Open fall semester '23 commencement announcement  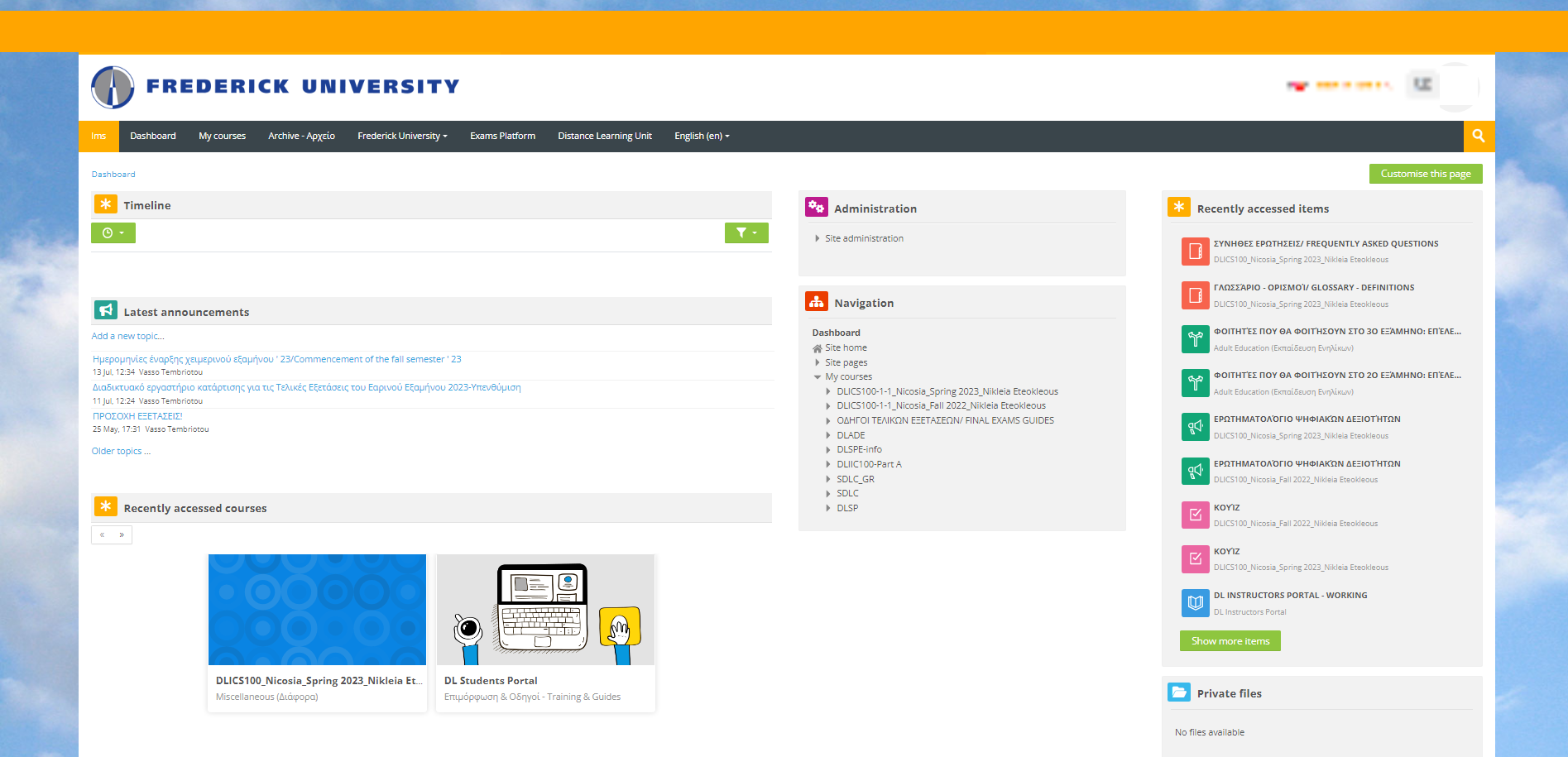pos(277,359)
